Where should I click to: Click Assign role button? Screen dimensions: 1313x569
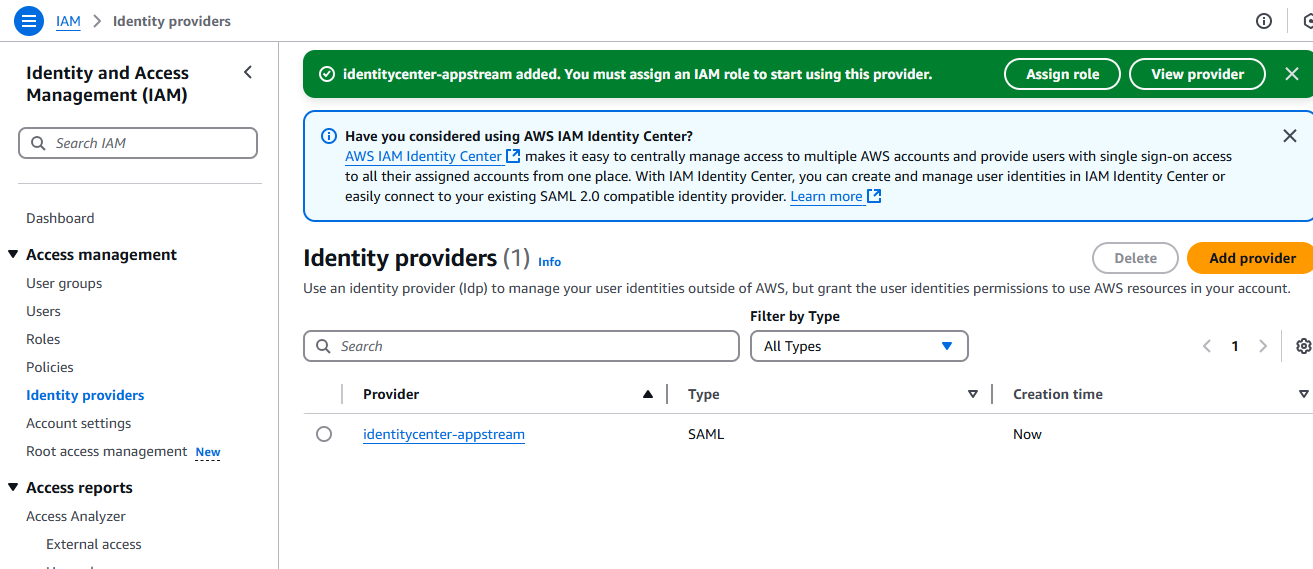[x=1062, y=74]
